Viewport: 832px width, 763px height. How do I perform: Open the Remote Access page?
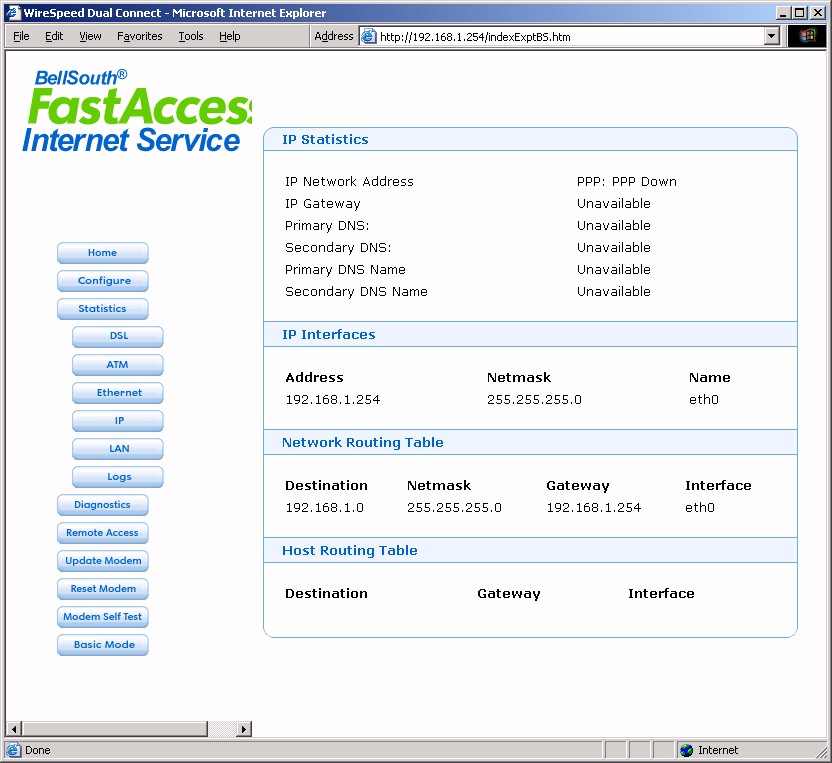tap(102, 533)
